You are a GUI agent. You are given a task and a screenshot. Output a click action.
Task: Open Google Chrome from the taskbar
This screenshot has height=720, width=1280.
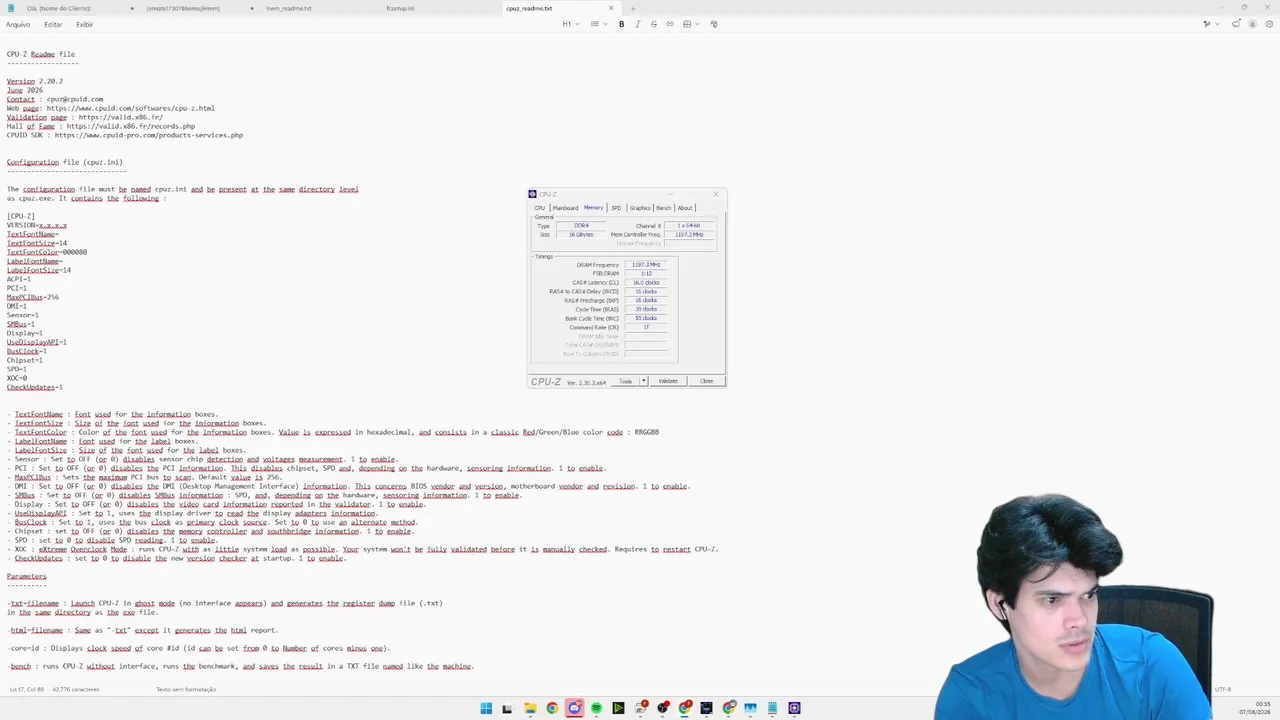552,708
